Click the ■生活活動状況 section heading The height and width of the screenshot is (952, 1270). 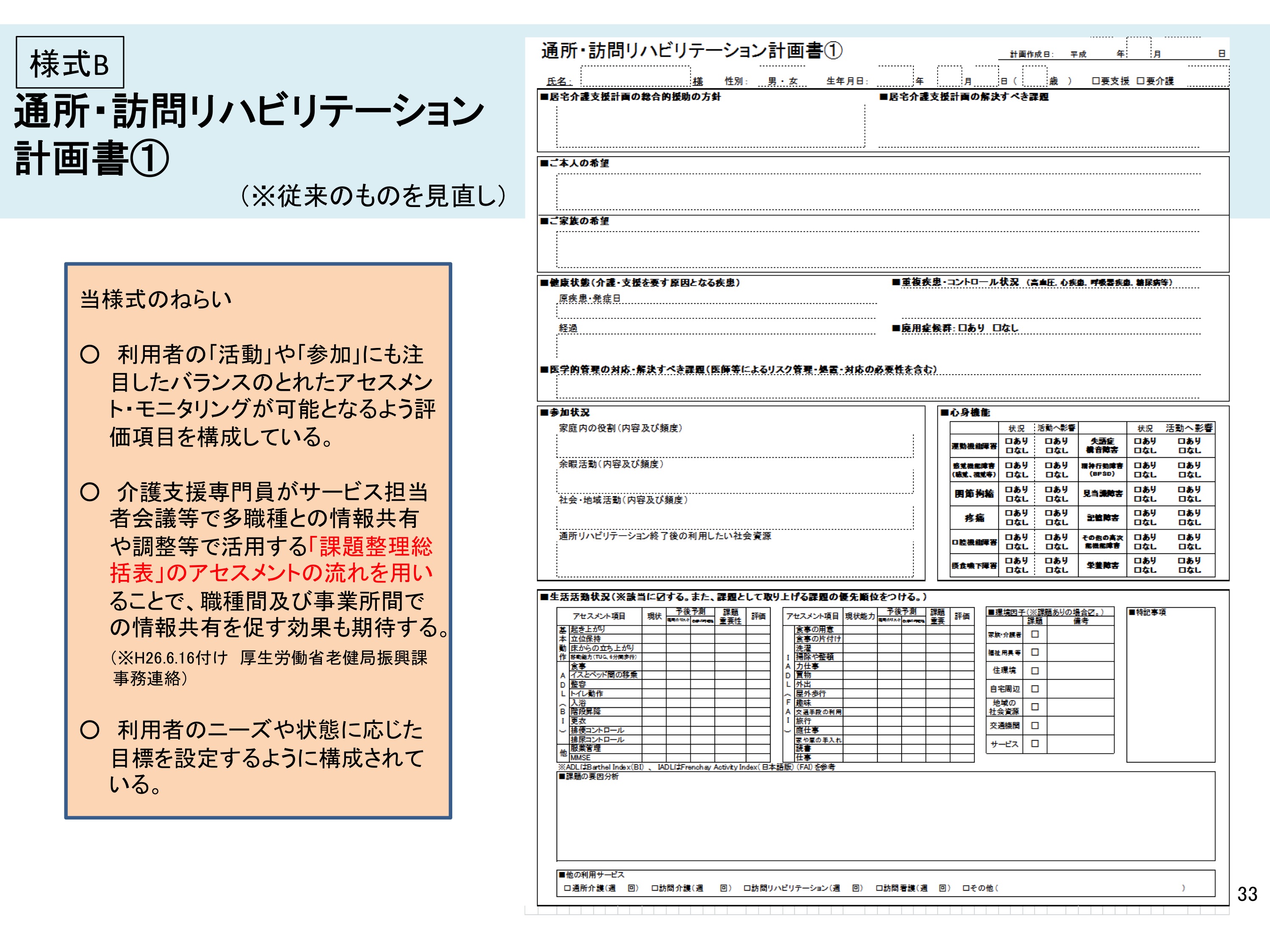point(734,597)
